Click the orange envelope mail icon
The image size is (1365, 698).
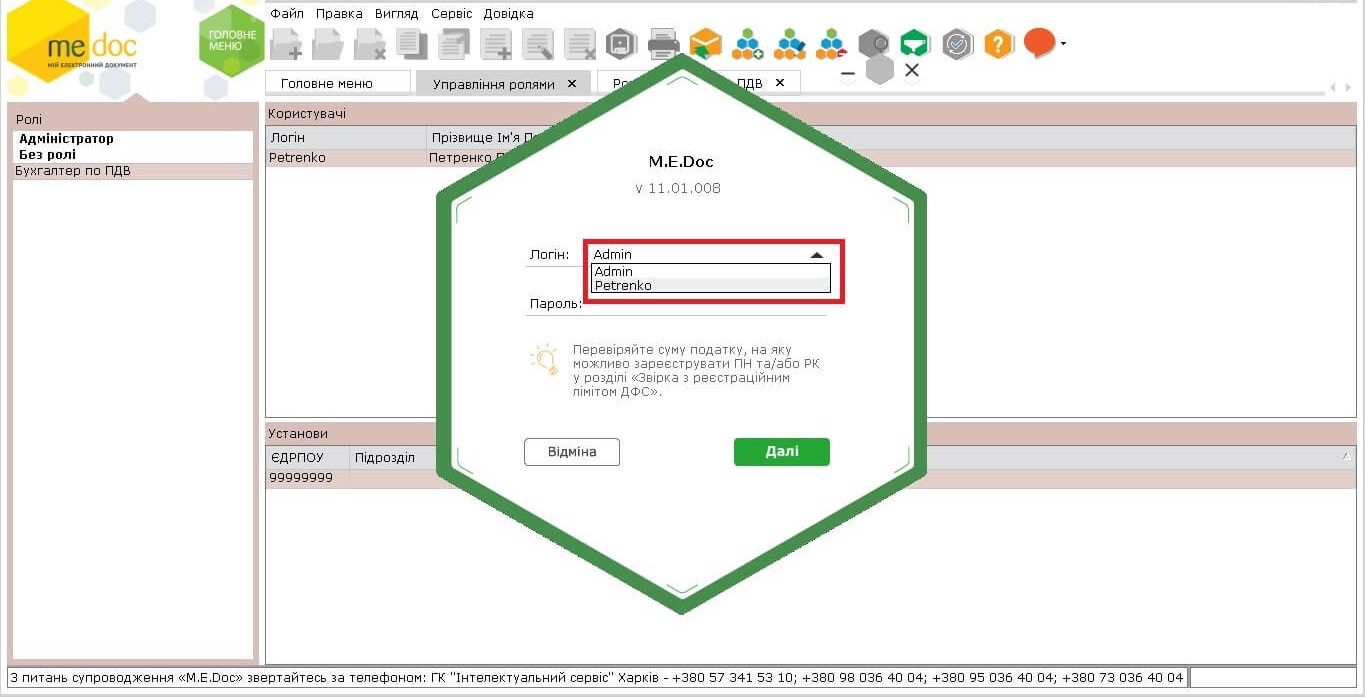pos(706,44)
